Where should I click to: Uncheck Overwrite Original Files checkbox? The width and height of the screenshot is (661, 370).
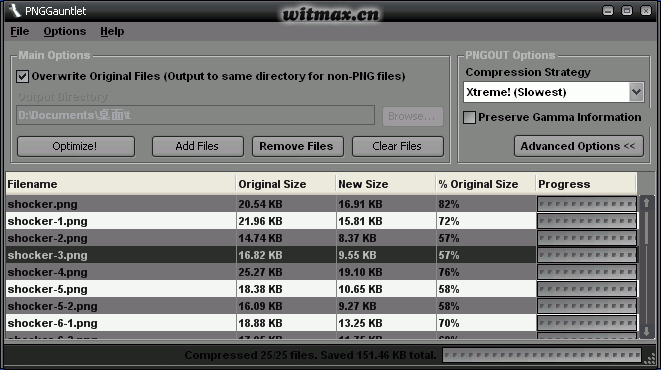pyautogui.click(x=22, y=77)
